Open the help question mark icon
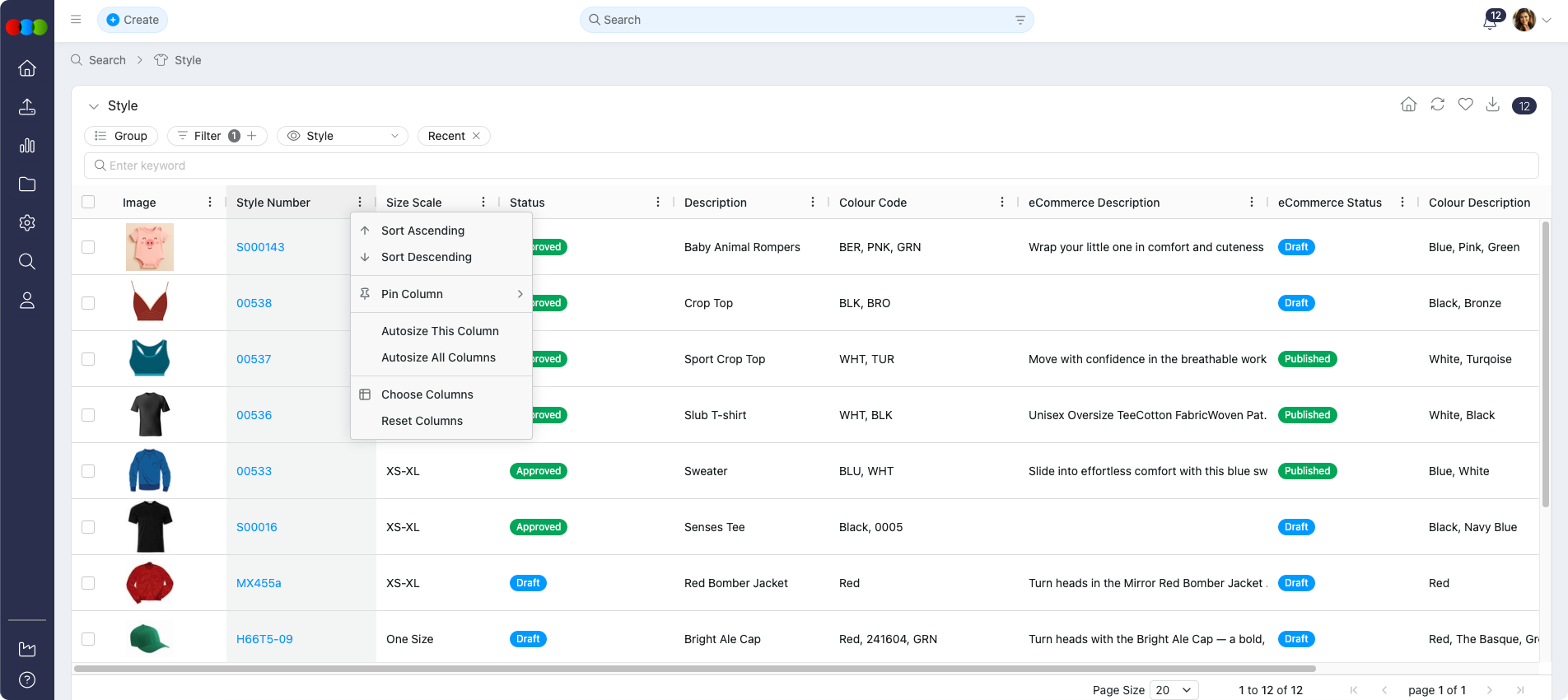This screenshot has width=1568, height=700. (27, 679)
